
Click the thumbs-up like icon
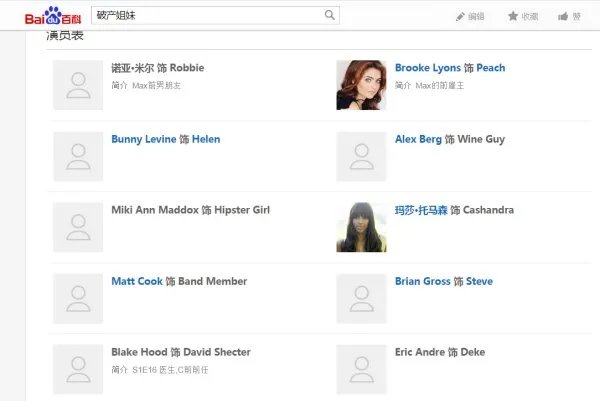click(564, 16)
